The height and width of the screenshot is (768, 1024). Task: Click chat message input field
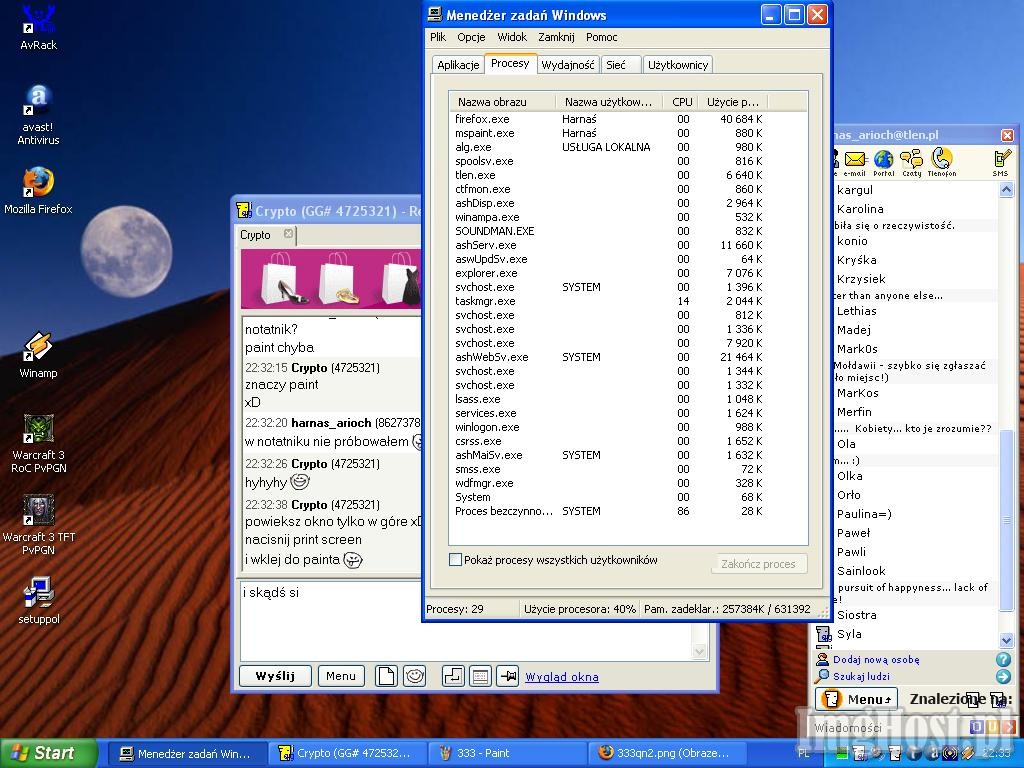[x=465, y=620]
